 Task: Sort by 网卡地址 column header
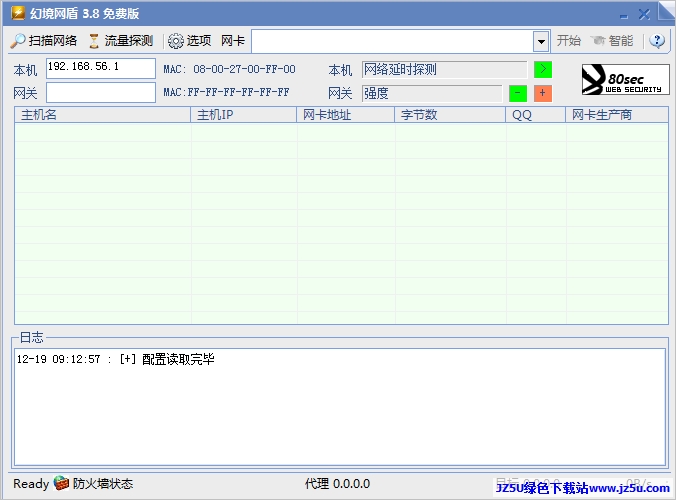346,115
